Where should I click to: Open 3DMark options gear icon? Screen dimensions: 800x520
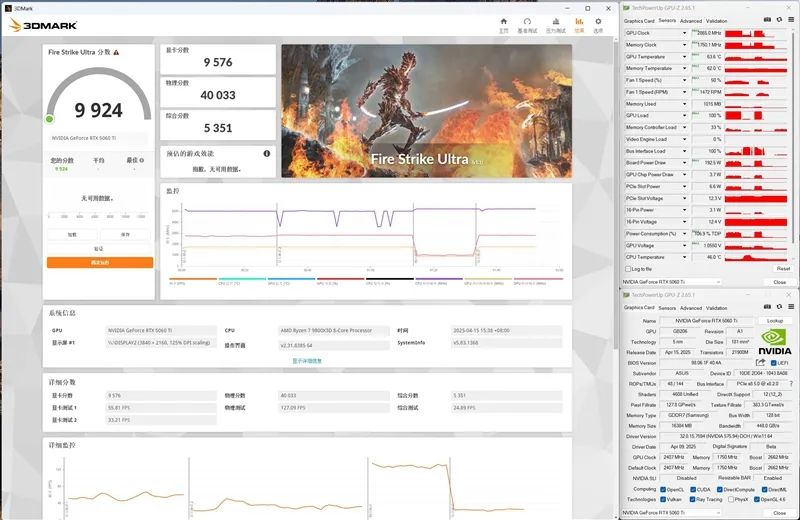coord(598,21)
